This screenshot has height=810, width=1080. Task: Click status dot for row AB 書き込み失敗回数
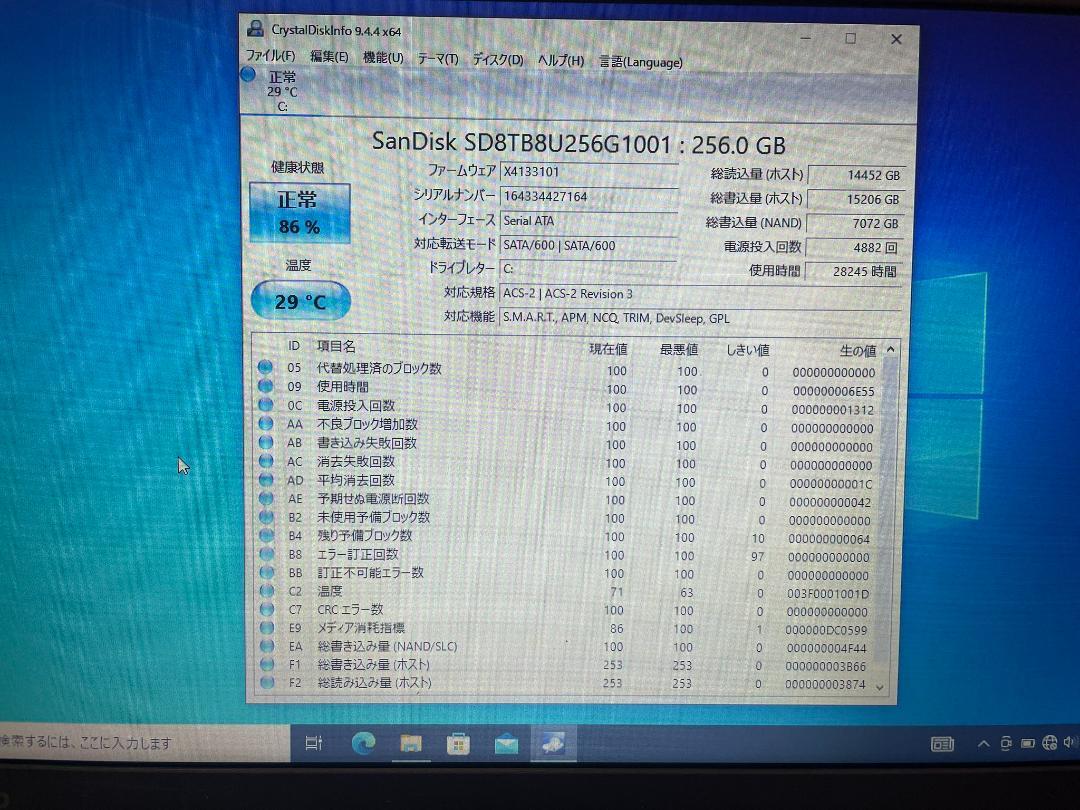266,442
